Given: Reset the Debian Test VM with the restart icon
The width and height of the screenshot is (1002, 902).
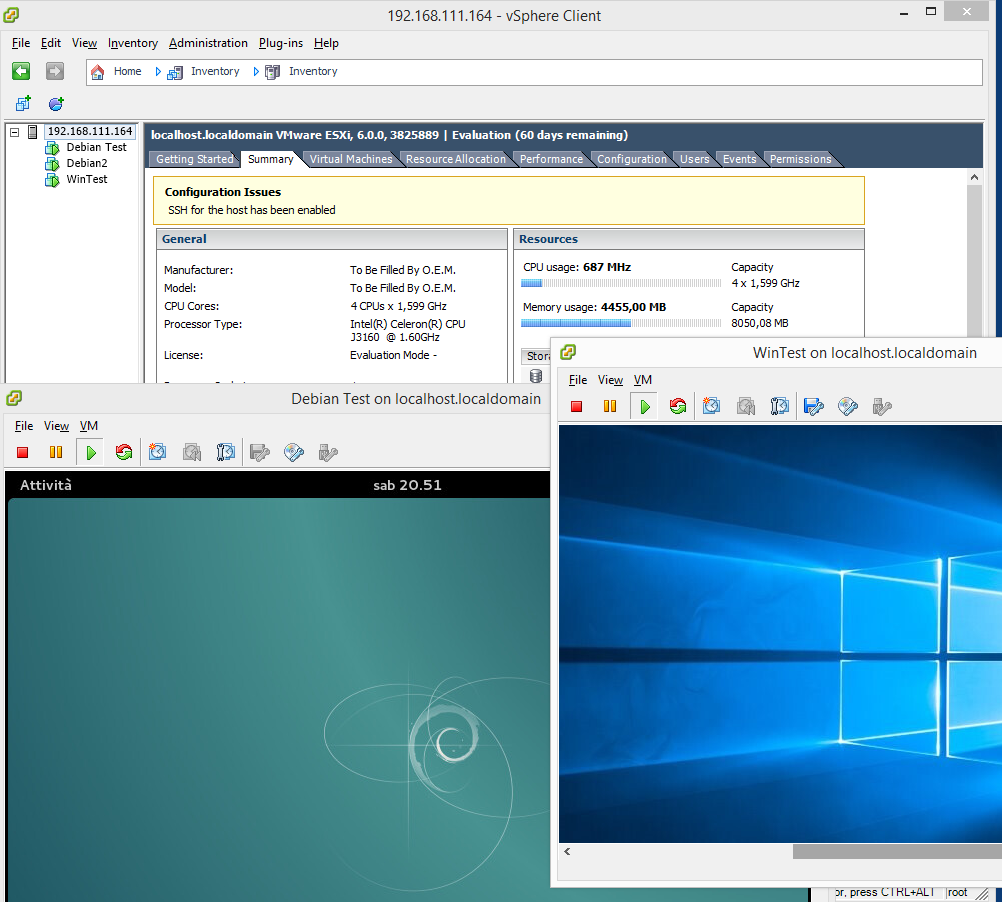Looking at the screenshot, I should click(x=124, y=452).
